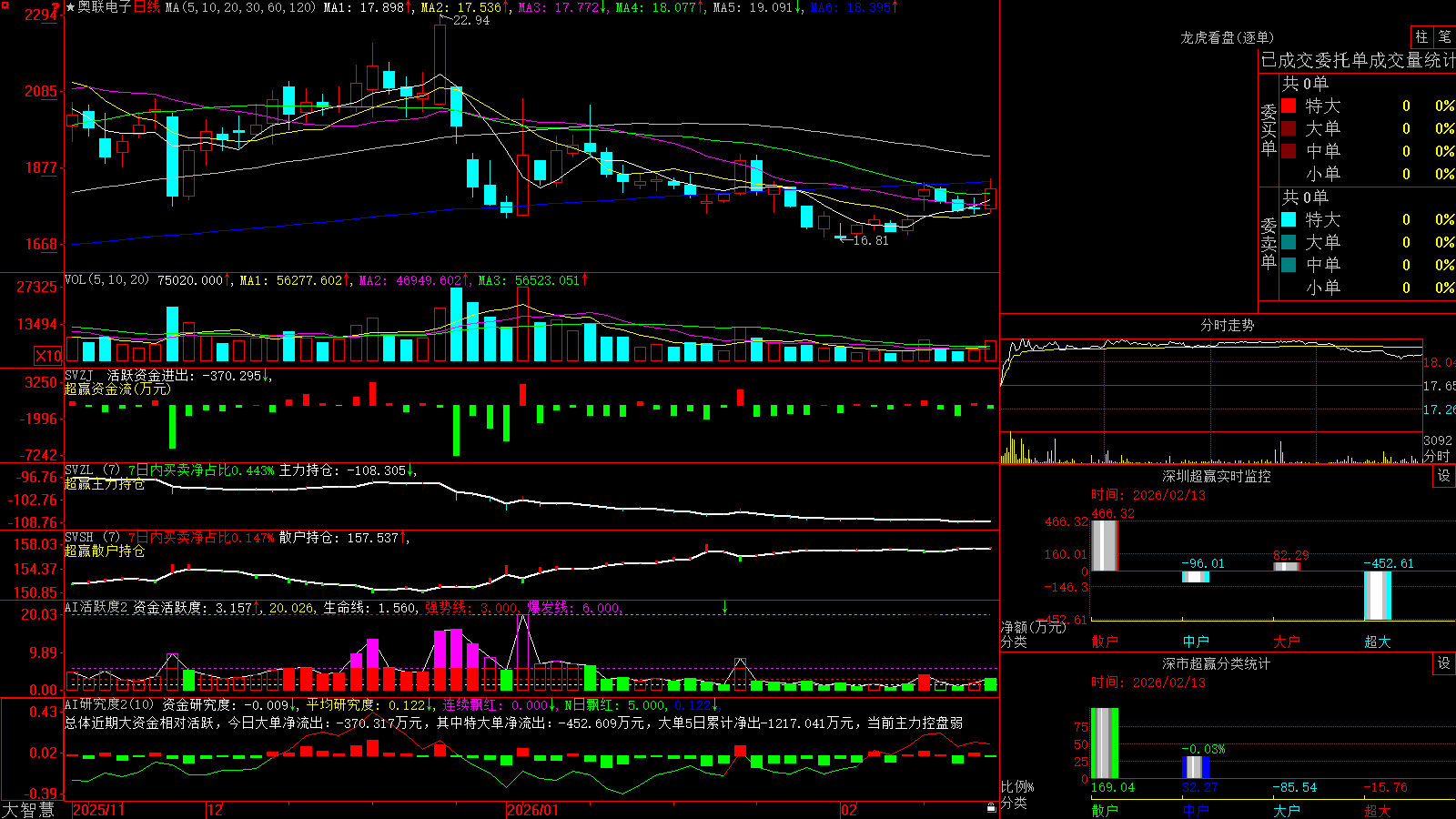Open 设 settings for 深圳超赢实时监控
Screen dimensions: 1456x819
pyautogui.click(x=1444, y=476)
